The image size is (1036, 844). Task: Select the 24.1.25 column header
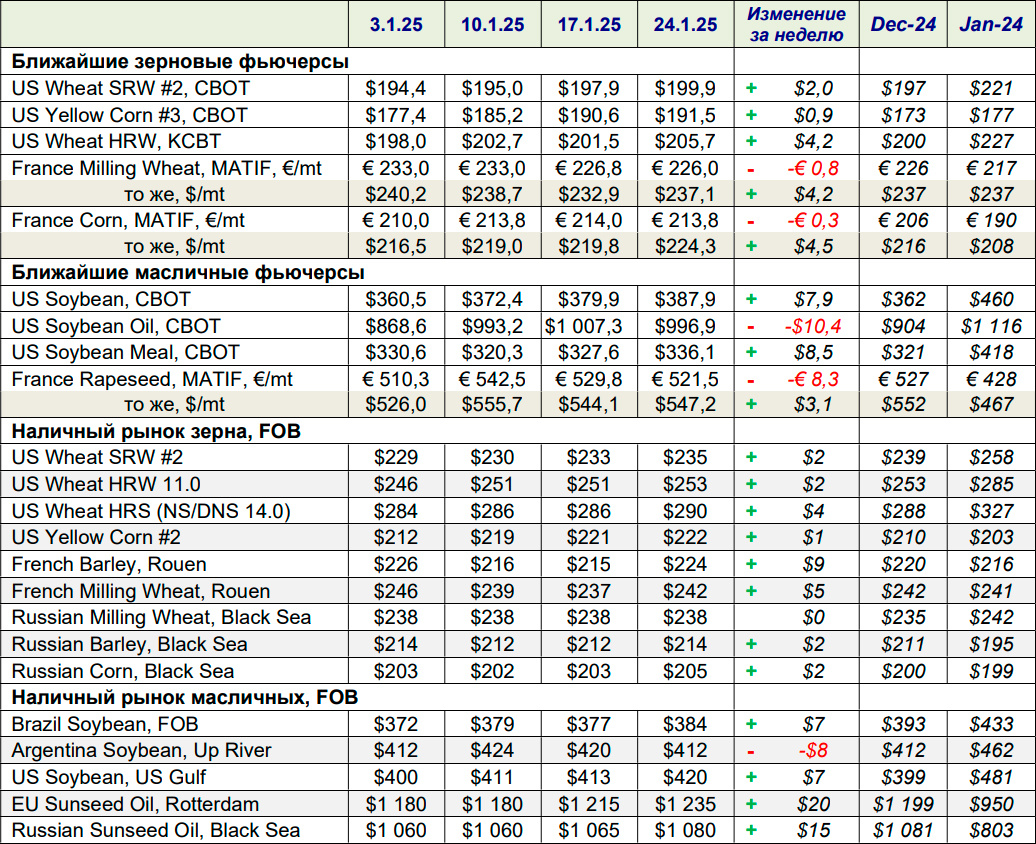pyautogui.click(x=685, y=24)
